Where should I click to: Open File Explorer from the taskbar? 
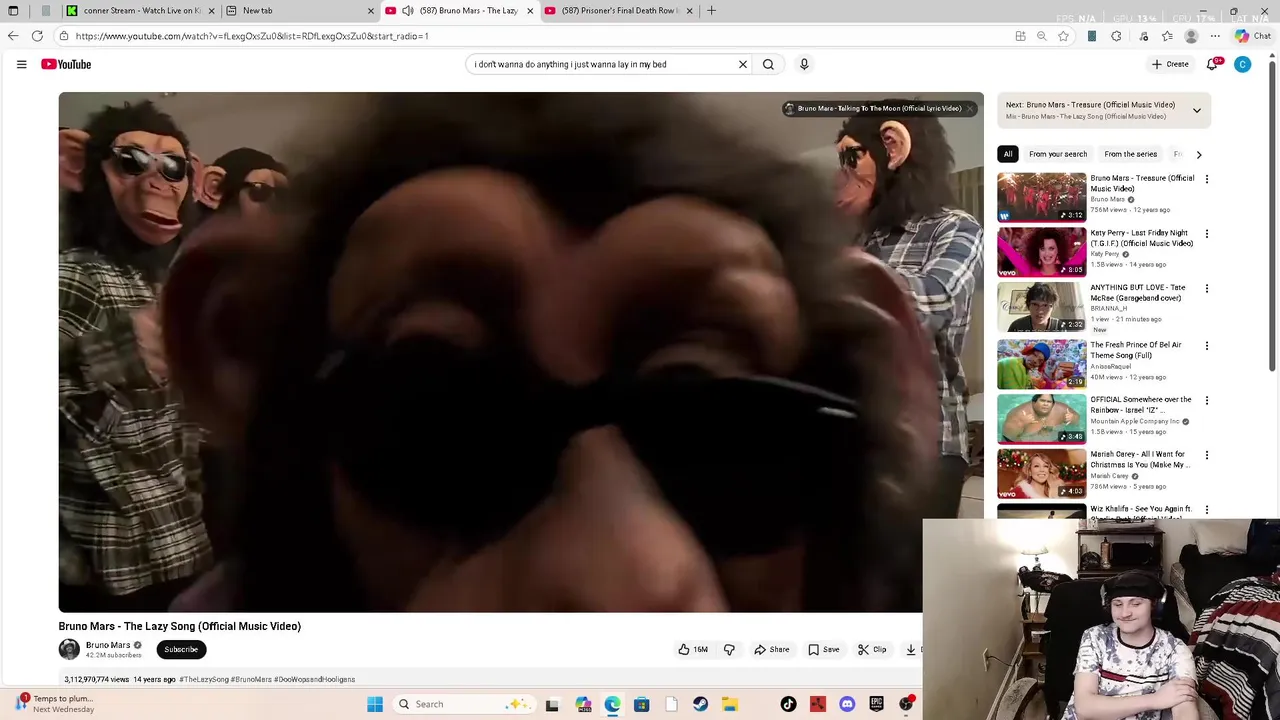(x=730, y=704)
